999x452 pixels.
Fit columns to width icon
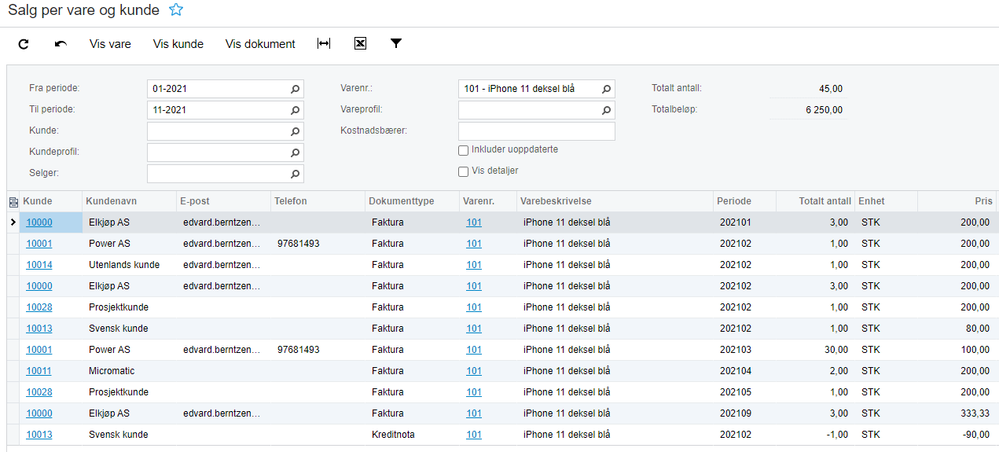[x=324, y=43]
